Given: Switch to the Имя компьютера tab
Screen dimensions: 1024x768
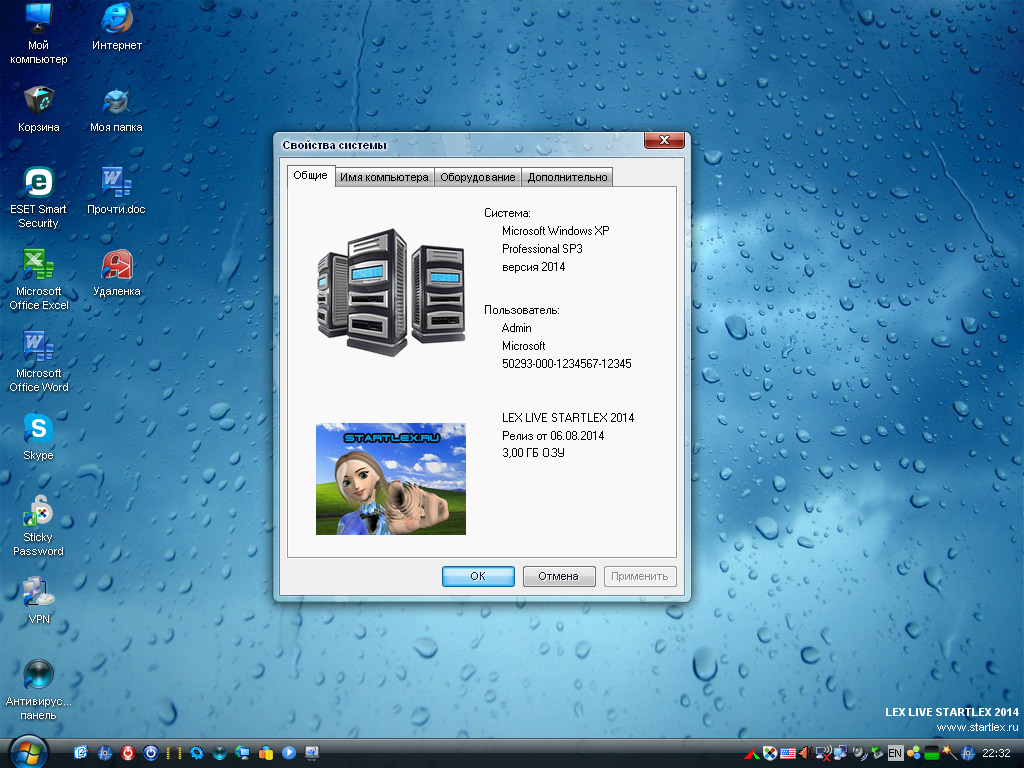Looking at the screenshot, I should 384,177.
